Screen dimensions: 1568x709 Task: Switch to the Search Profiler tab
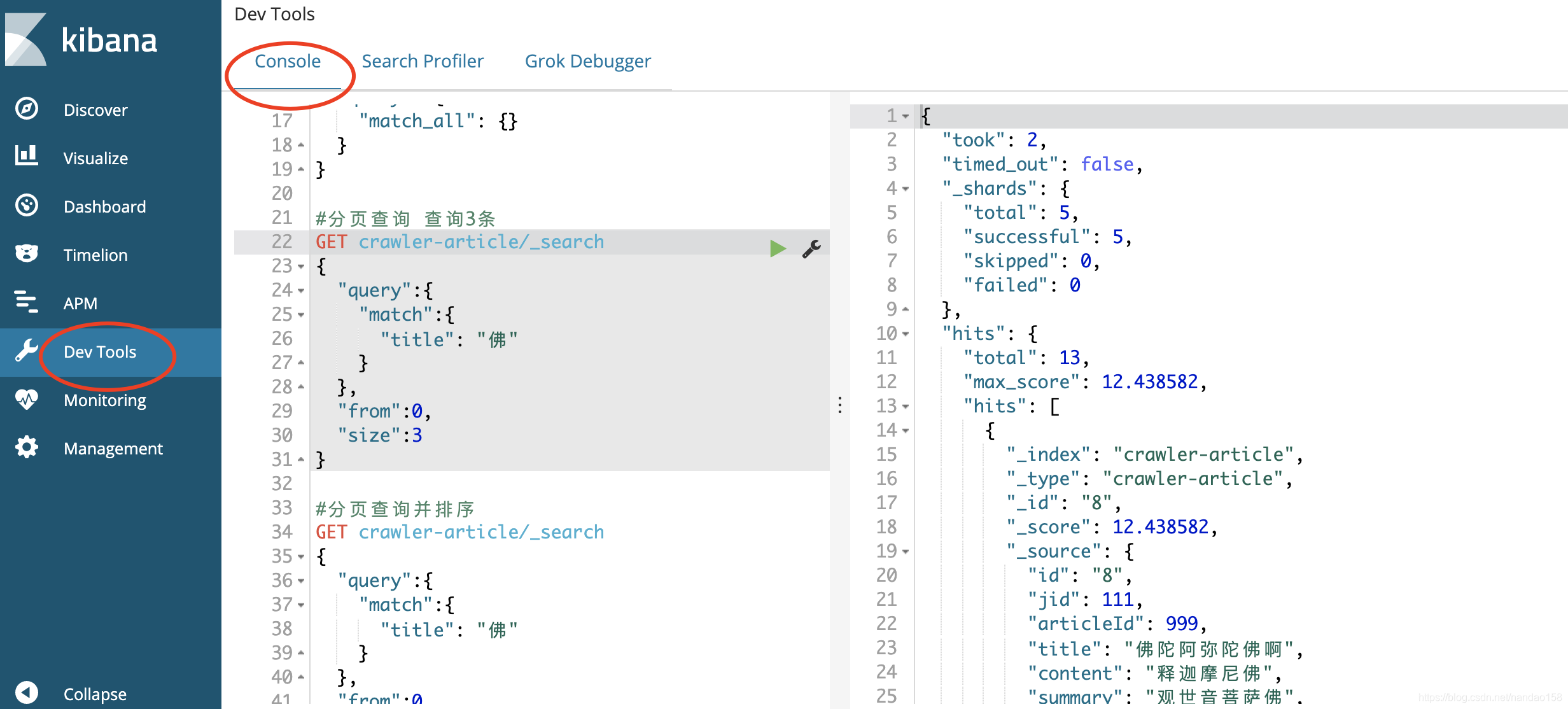coord(422,60)
